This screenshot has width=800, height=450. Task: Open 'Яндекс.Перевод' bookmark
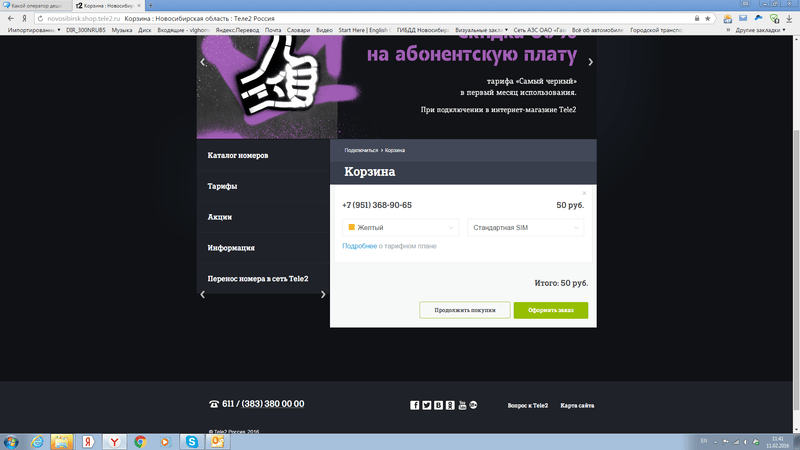click(237, 30)
